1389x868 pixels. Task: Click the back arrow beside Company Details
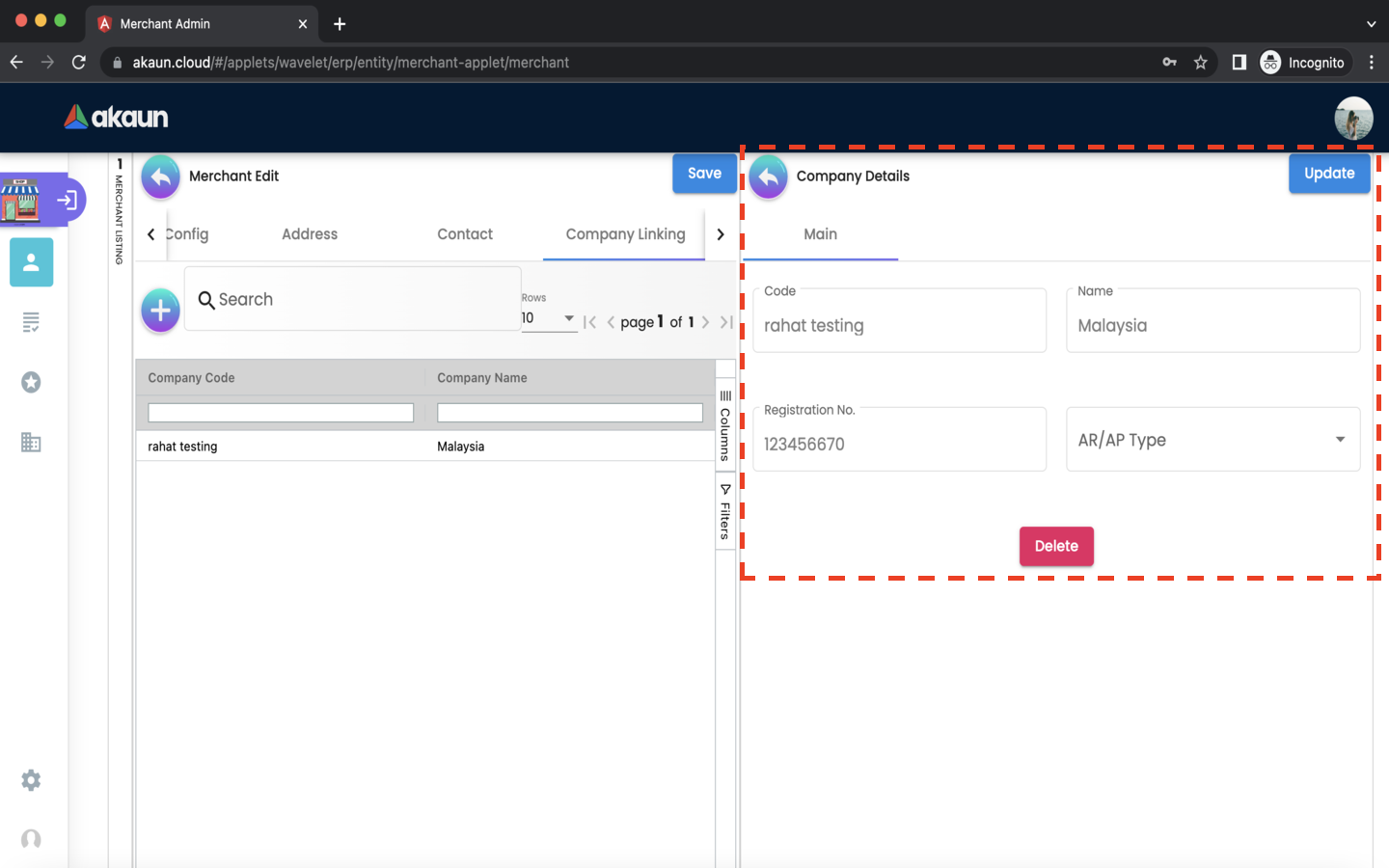tap(768, 176)
